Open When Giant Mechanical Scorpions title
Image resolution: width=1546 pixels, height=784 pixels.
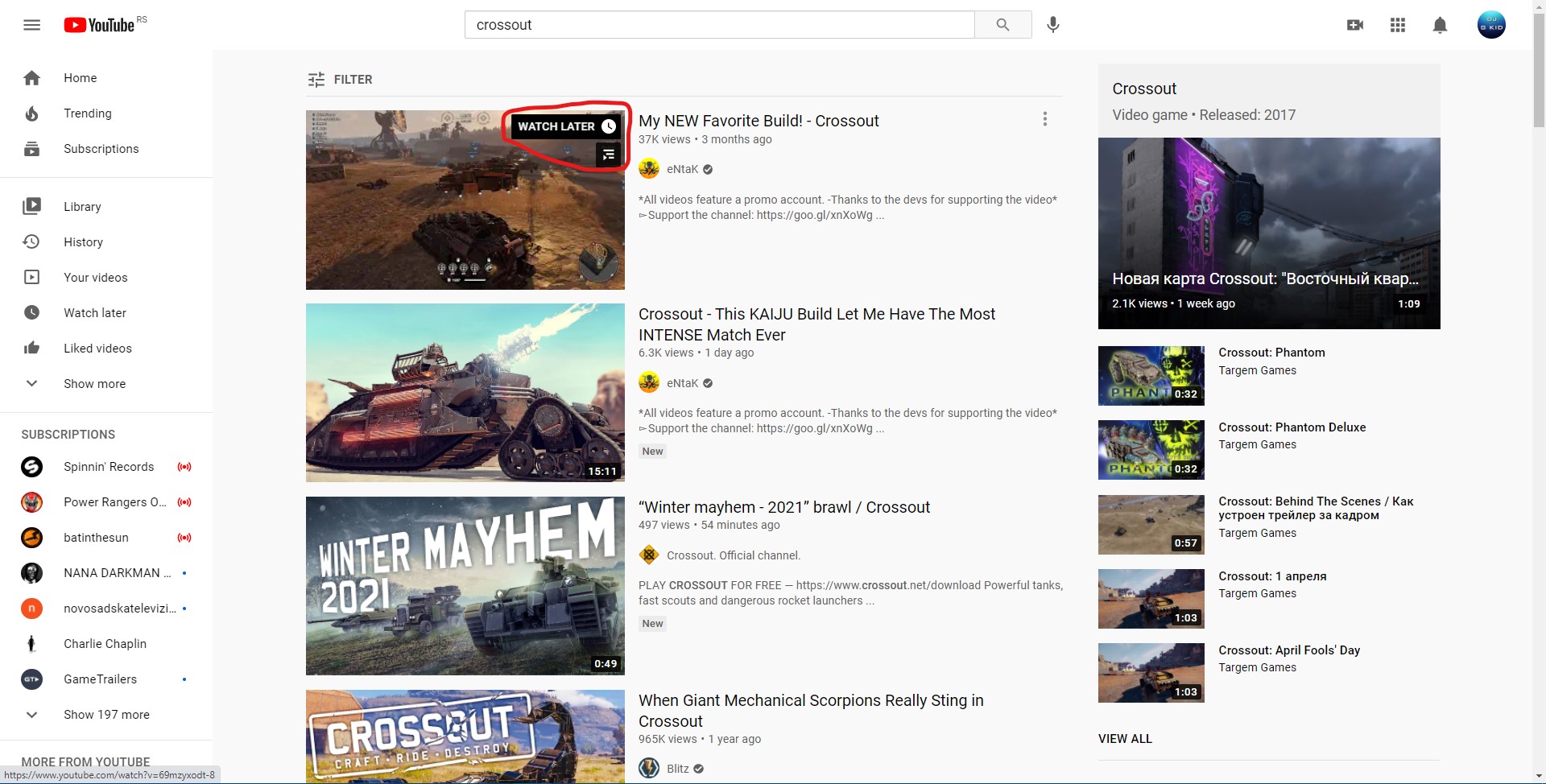point(811,711)
